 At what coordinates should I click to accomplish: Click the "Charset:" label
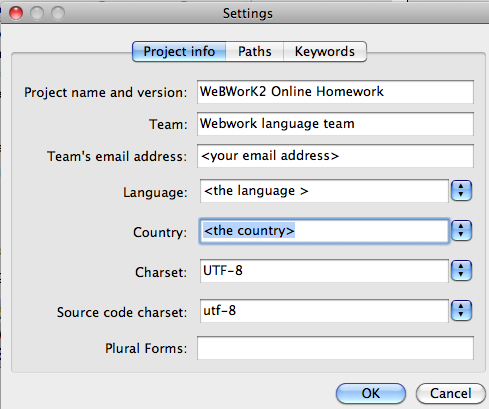coord(161,272)
